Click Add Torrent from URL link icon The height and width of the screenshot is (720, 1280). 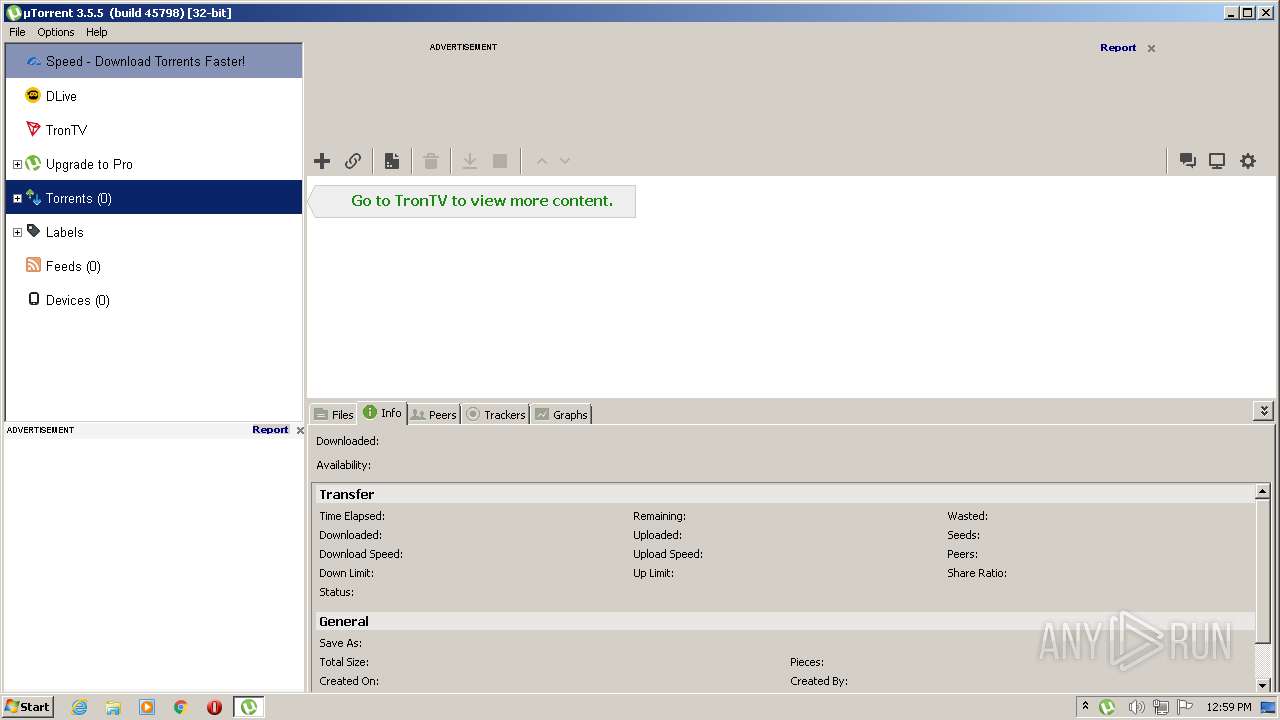coord(353,161)
